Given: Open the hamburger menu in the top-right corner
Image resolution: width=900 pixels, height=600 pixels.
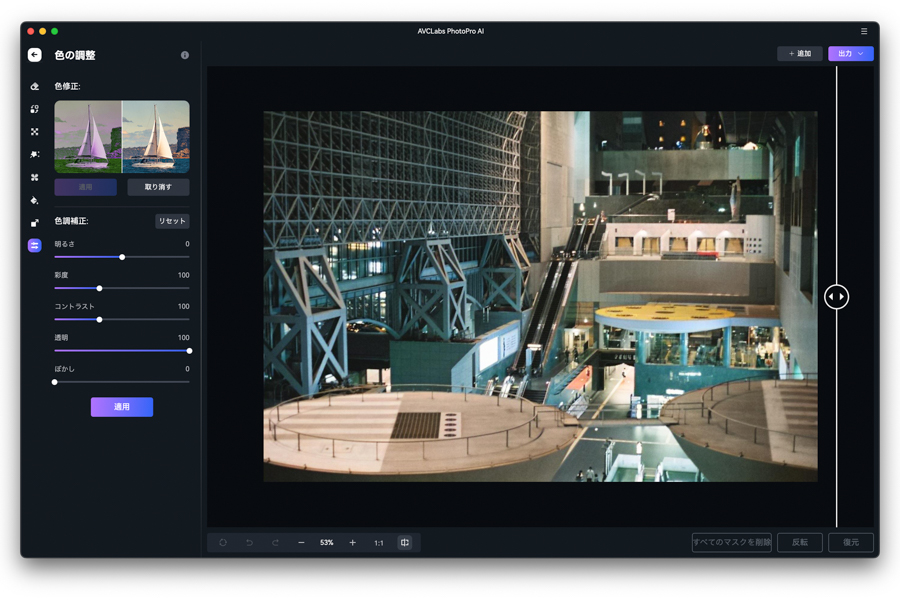Looking at the screenshot, I should 865,30.
